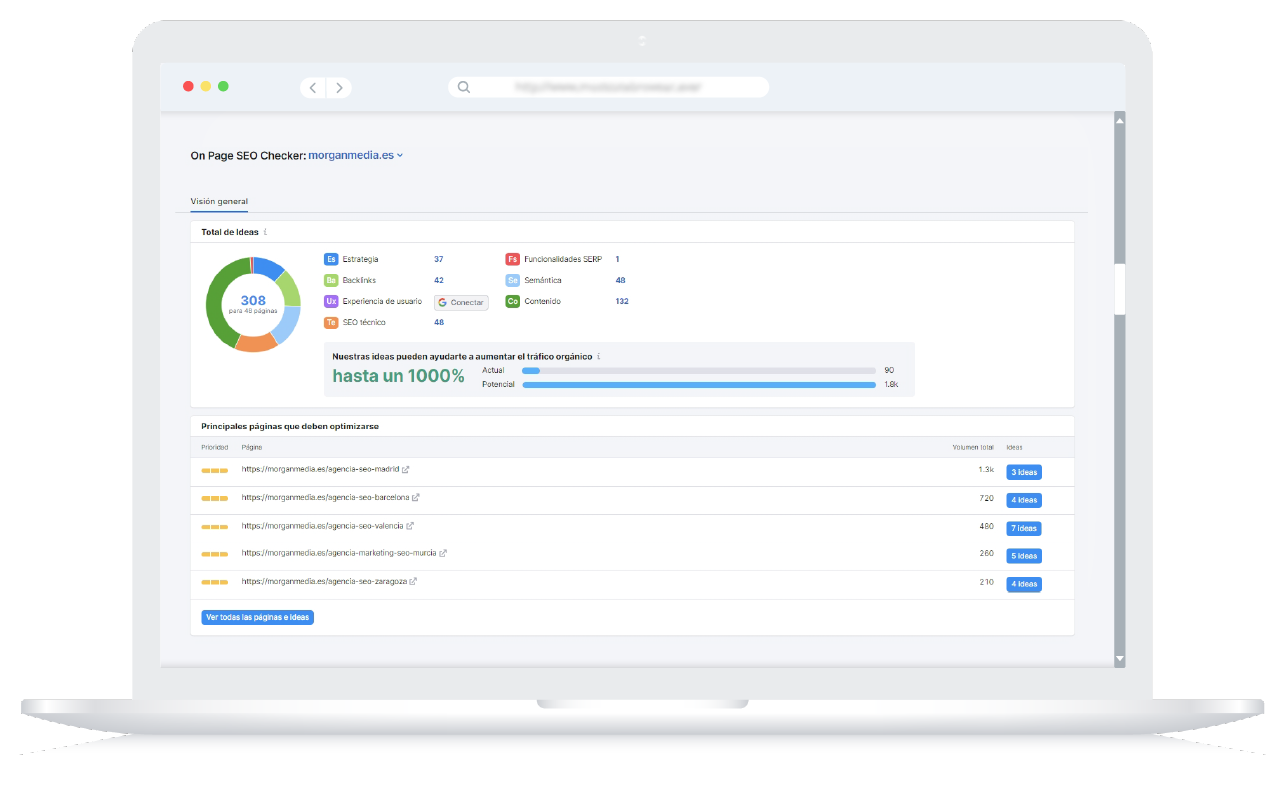The height and width of the screenshot is (791, 1281).
Task: Click the Co Contenido badge icon
Action: 513,301
